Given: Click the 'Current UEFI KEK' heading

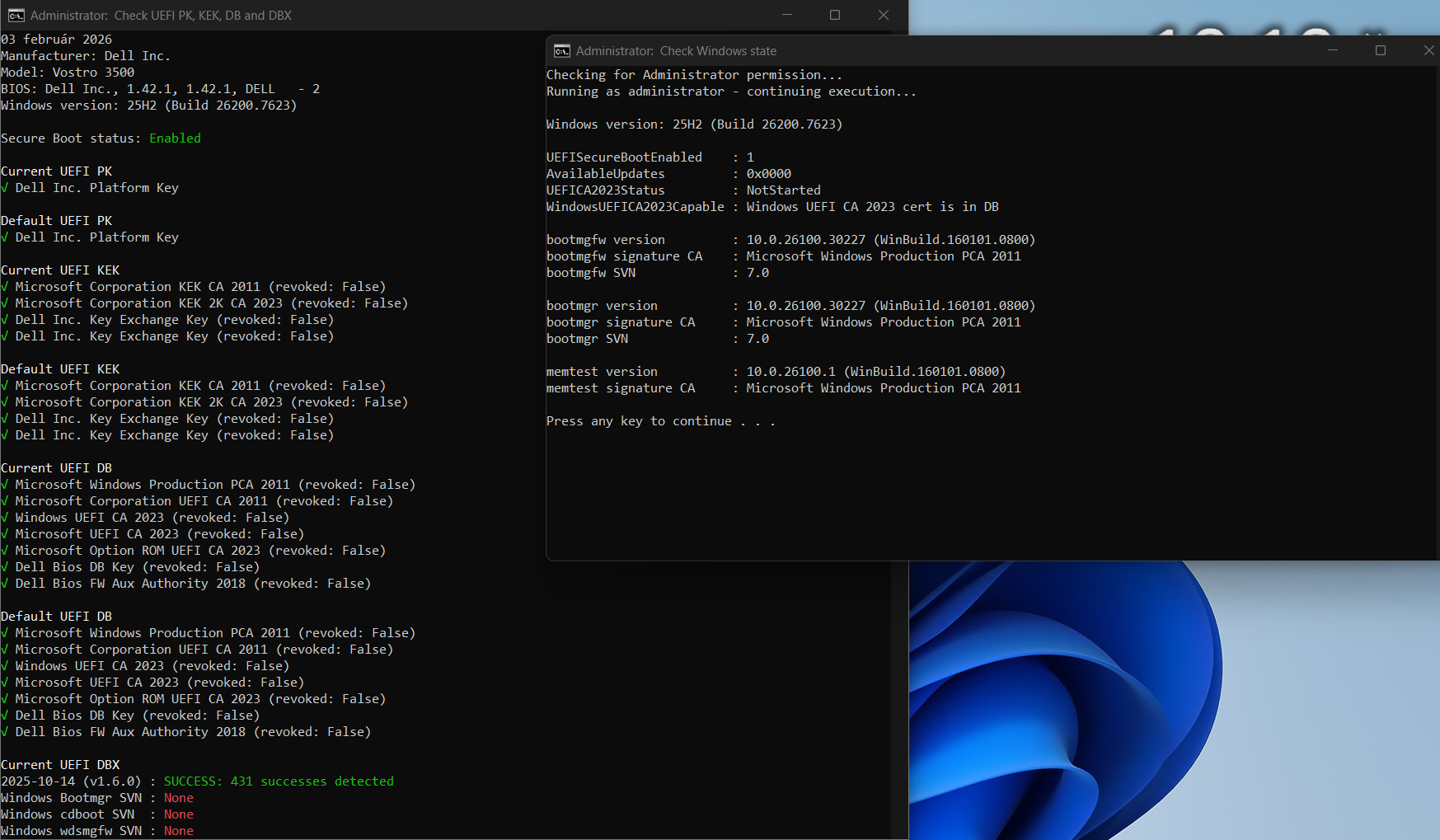Looking at the screenshot, I should (60, 270).
